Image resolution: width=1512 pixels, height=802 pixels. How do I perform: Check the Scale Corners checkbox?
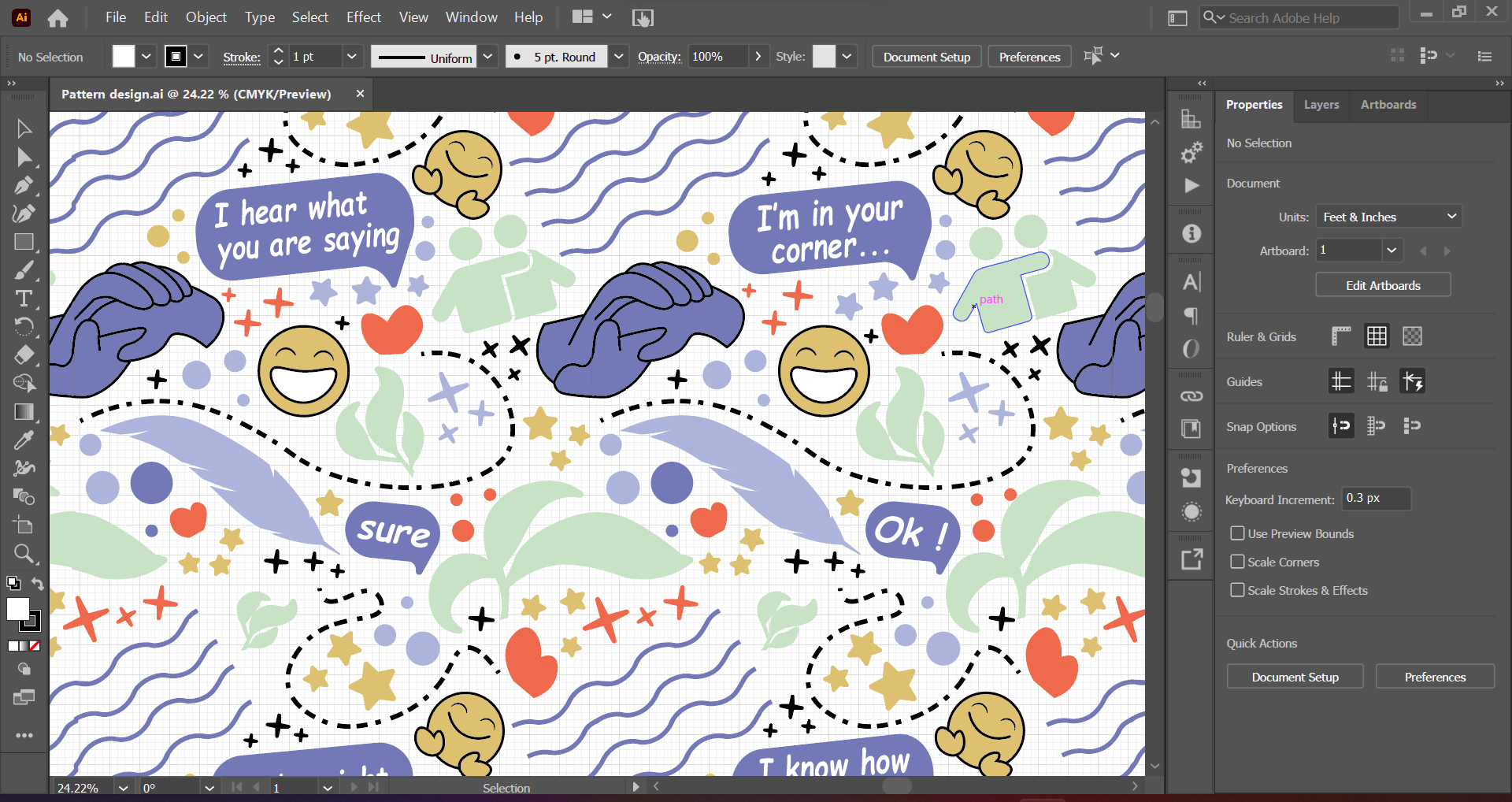[x=1237, y=562]
